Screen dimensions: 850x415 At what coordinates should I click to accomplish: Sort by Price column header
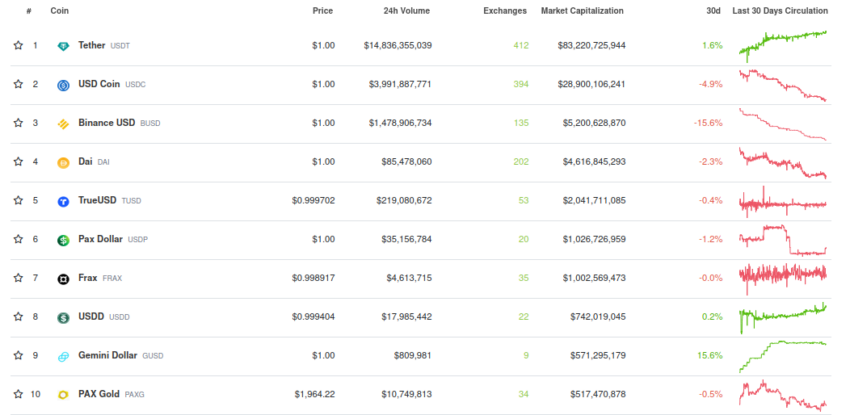click(322, 11)
